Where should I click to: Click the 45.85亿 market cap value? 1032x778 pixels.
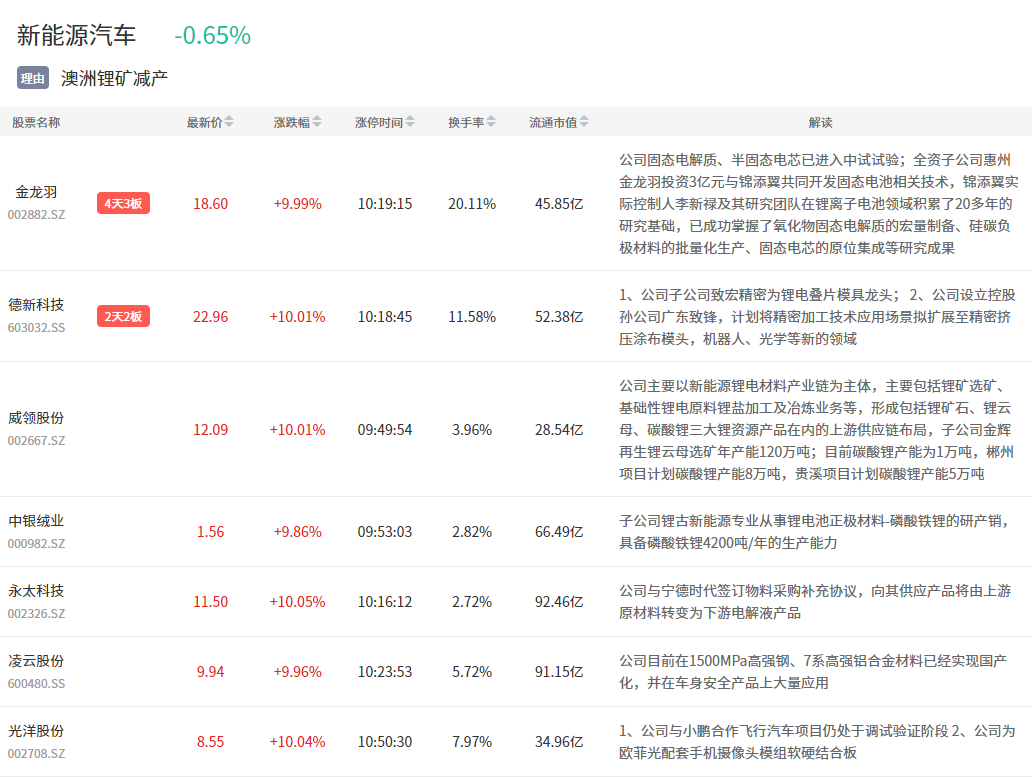pyautogui.click(x=559, y=204)
